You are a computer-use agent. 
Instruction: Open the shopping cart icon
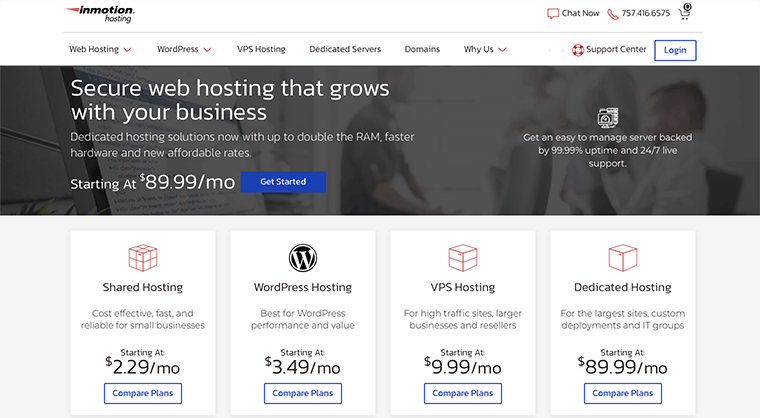[x=684, y=12]
